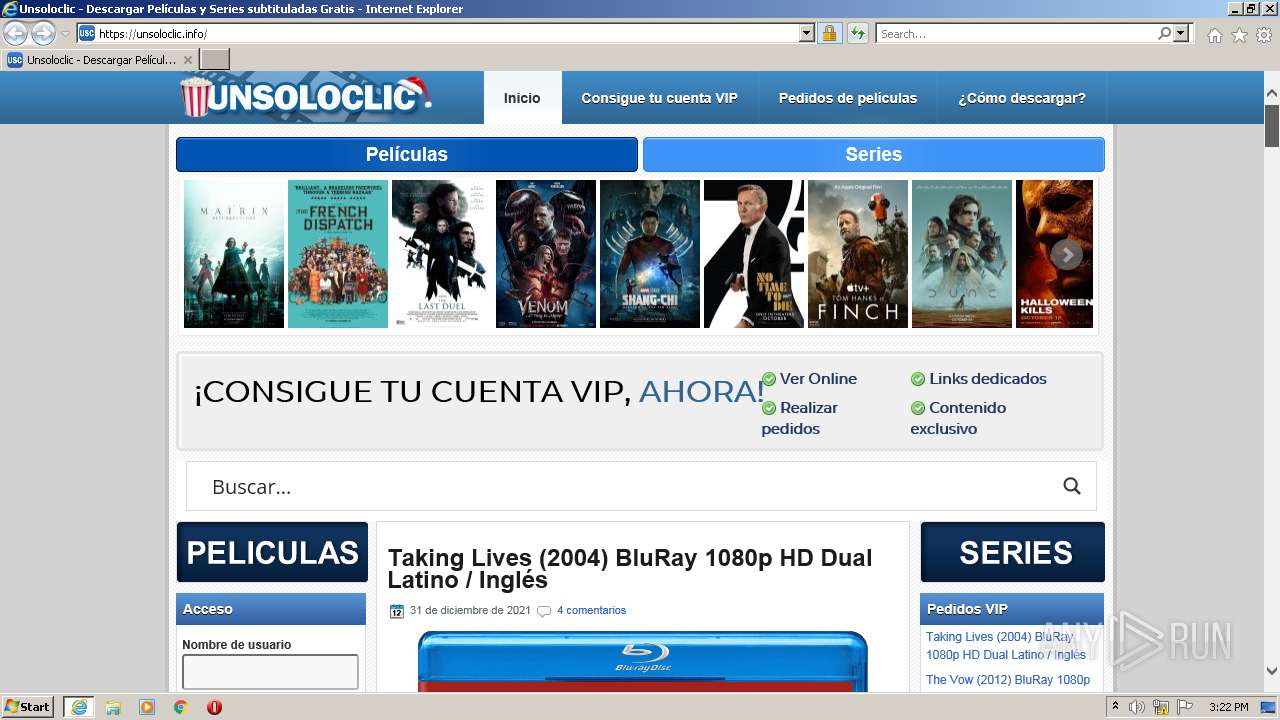Open ¿Cómo descargar? menu item

(x=1022, y=98)
